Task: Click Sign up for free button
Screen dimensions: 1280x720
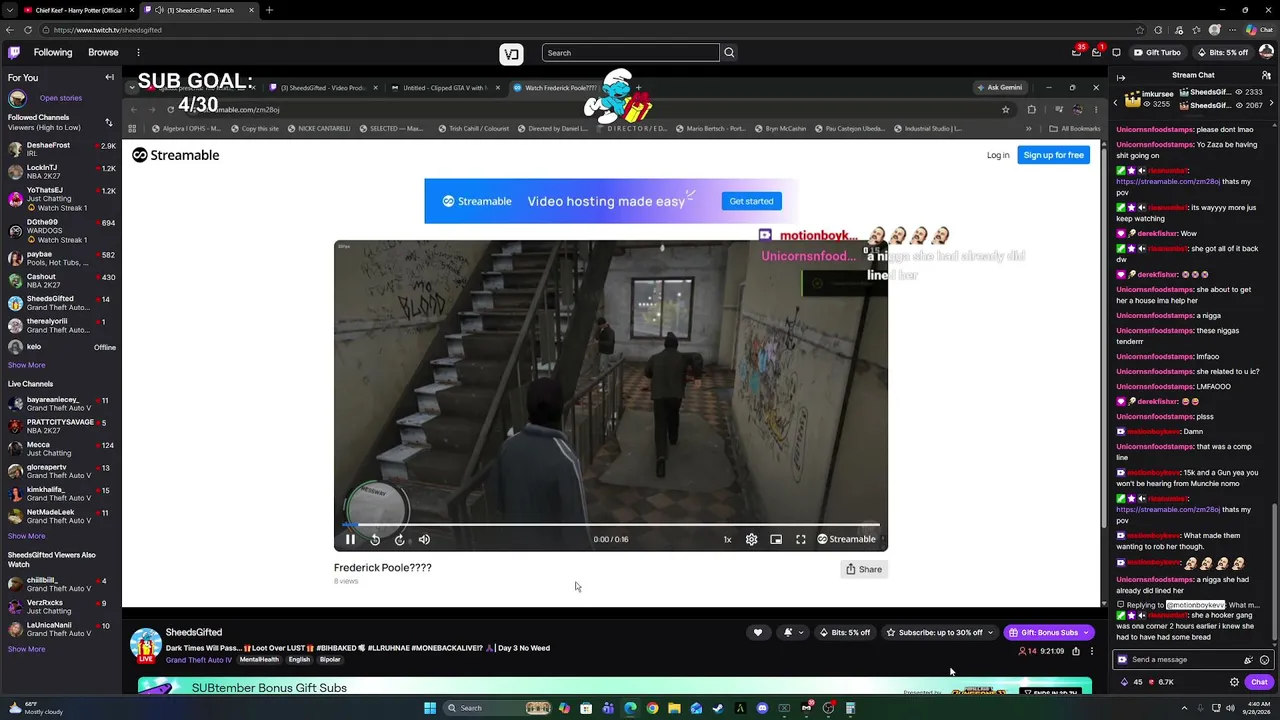Action: click(1053, 155)
